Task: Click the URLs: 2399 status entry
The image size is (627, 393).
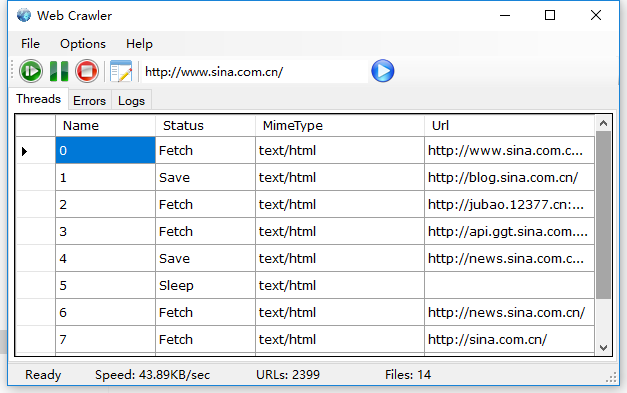Action: [288, 375]
